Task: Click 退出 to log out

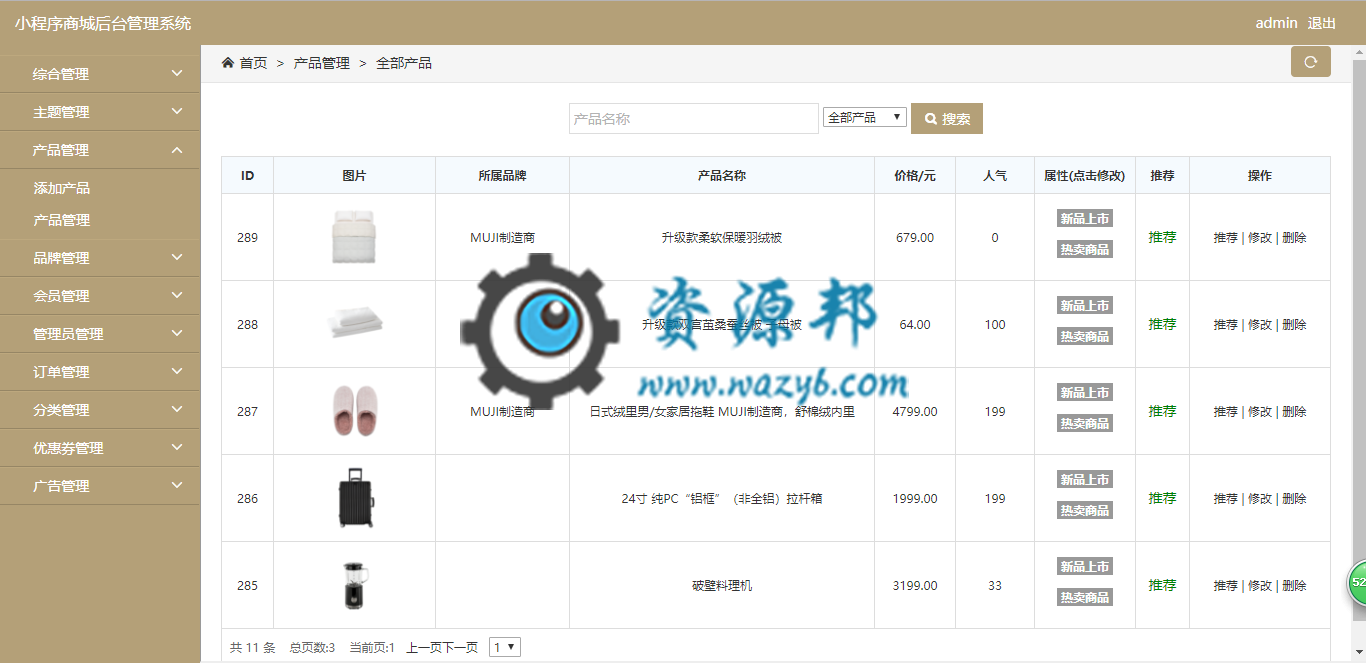Action: click(x=1321, y=23)
